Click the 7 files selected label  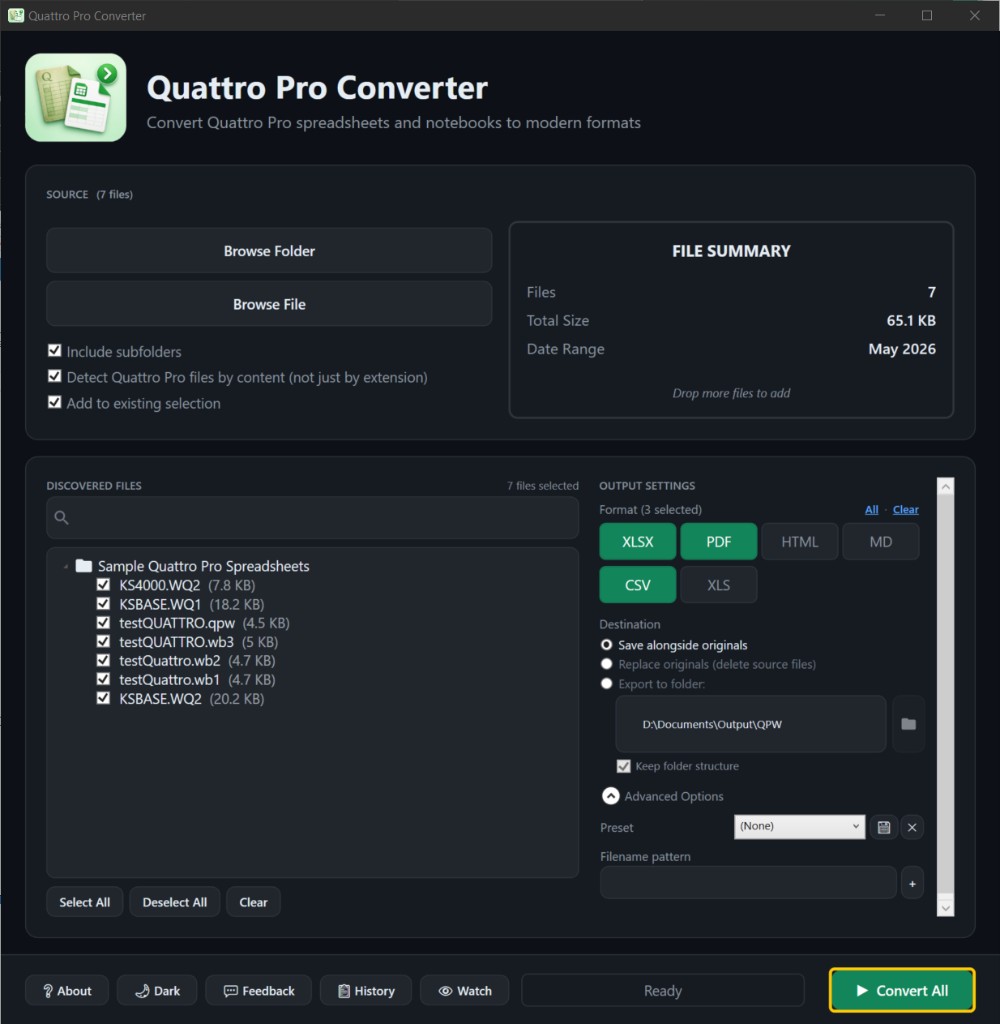pyautogui.click(x=543, y=486)
